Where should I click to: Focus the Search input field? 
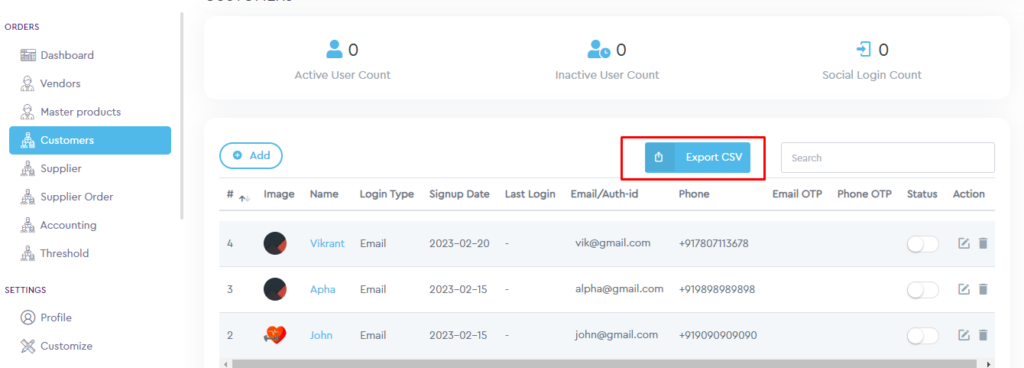888,158
